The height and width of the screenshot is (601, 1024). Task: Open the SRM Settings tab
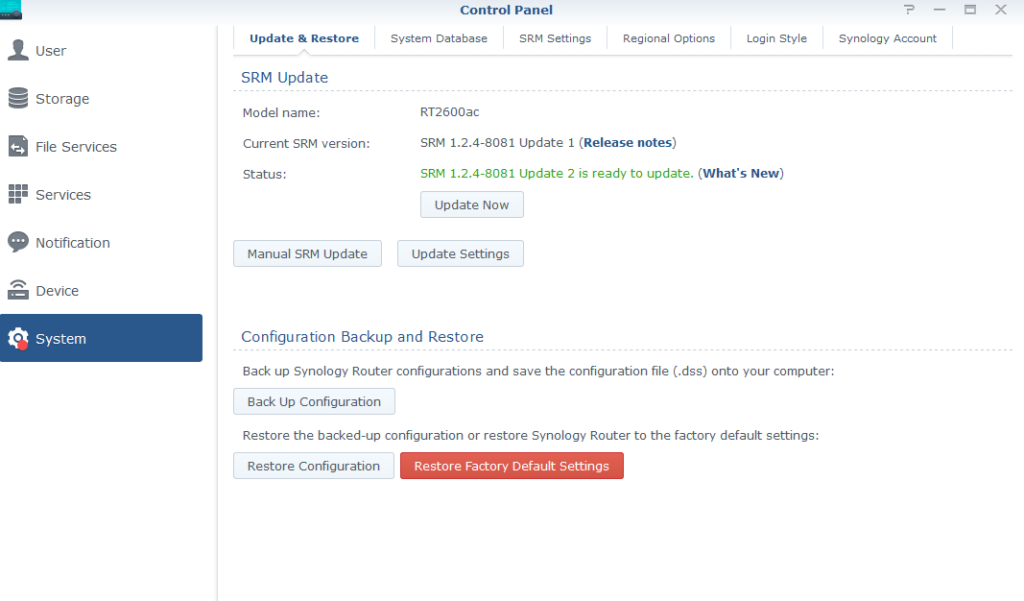pyautogui.click(x=555, y=38)
